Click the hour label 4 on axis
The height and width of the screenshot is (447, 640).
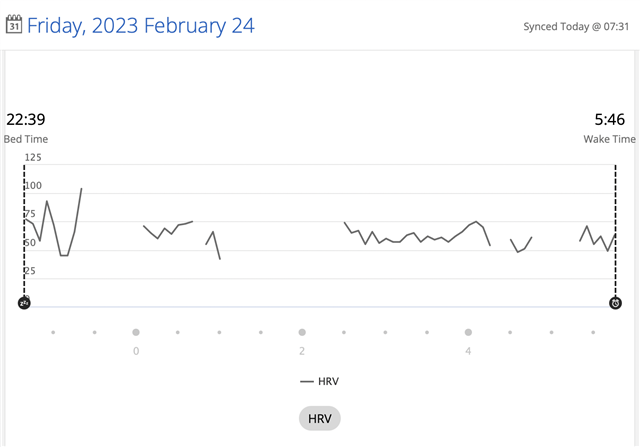(468, 351)
